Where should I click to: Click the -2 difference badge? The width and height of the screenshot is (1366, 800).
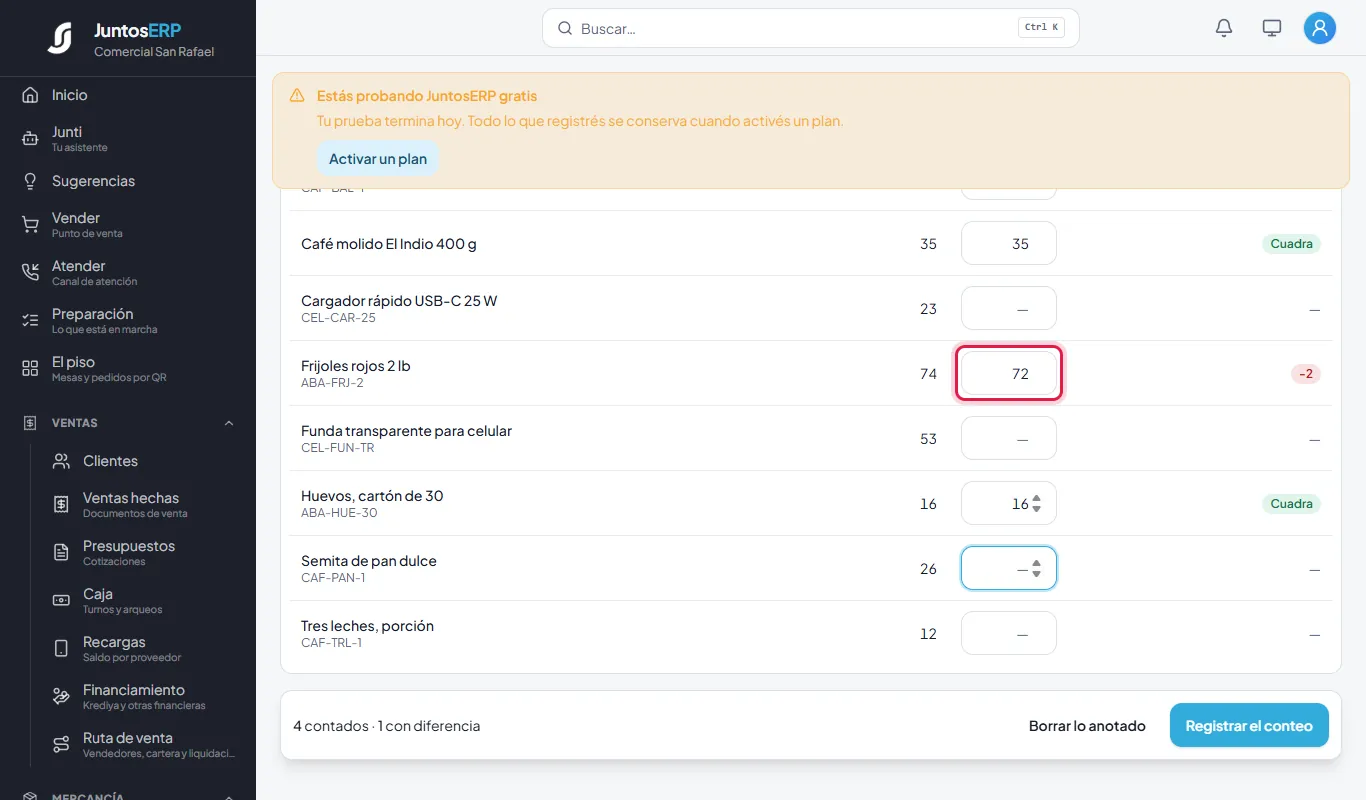(1306, 374)
